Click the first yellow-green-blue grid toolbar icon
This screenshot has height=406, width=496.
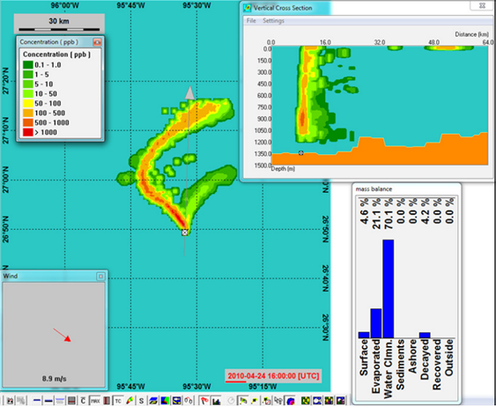coord(305,401)
